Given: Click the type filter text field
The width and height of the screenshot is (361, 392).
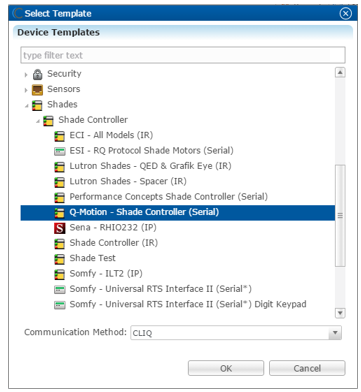Looking at the screenshot, I should 183,55.
